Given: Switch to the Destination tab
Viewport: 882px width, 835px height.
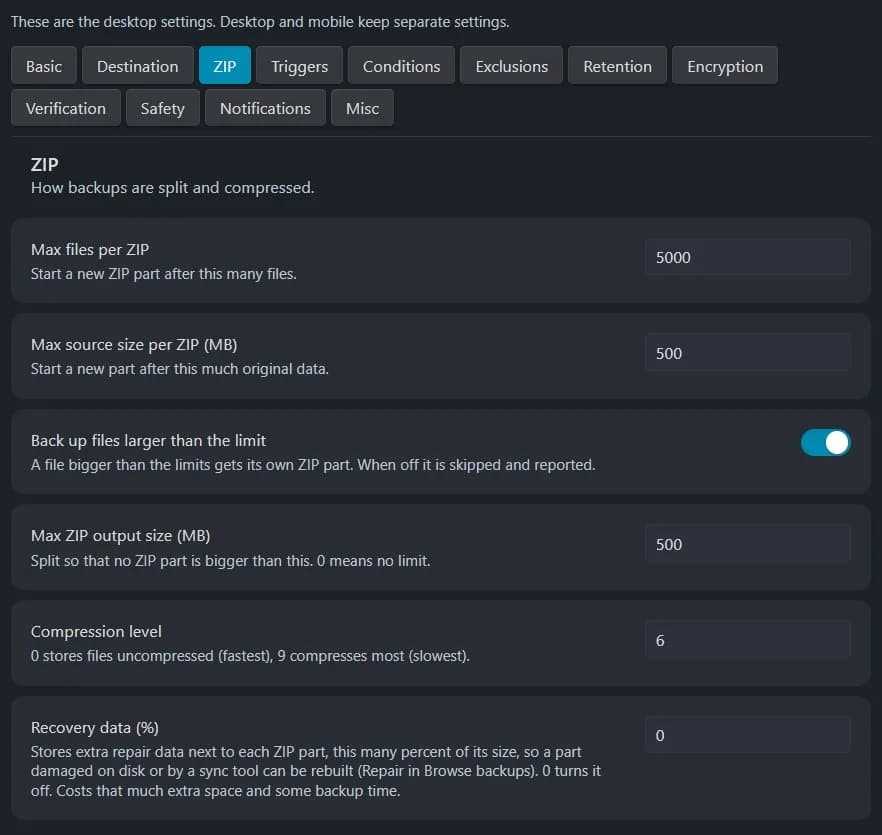Looking at the screenshot, I should click(137, 66).
